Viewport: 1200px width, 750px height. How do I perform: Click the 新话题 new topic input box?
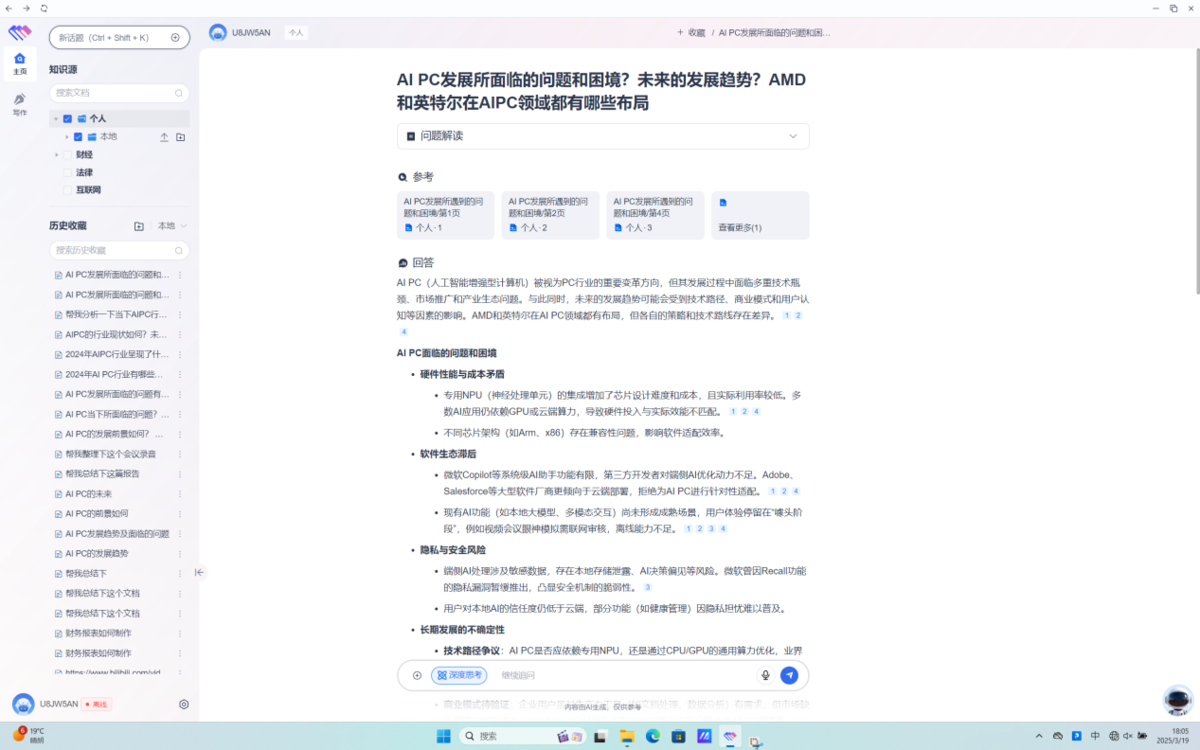click(119, 38)
